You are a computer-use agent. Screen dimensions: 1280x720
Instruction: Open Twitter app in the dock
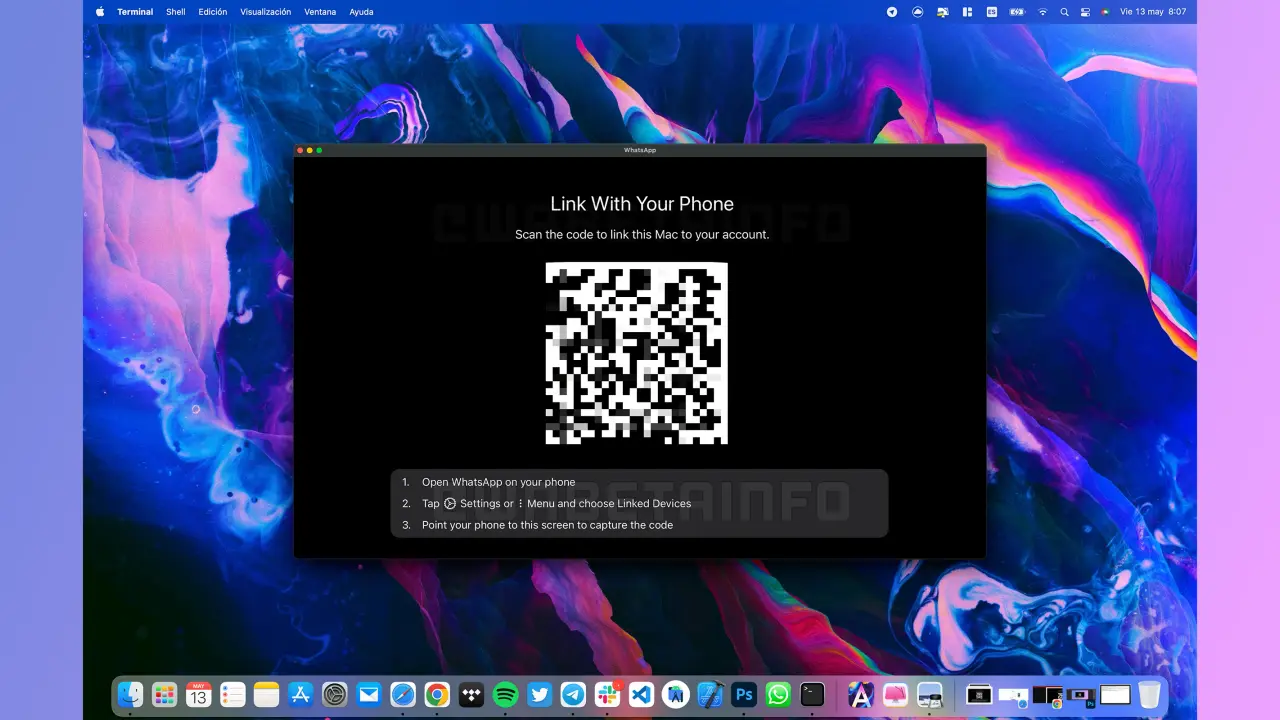coord(539,694)
